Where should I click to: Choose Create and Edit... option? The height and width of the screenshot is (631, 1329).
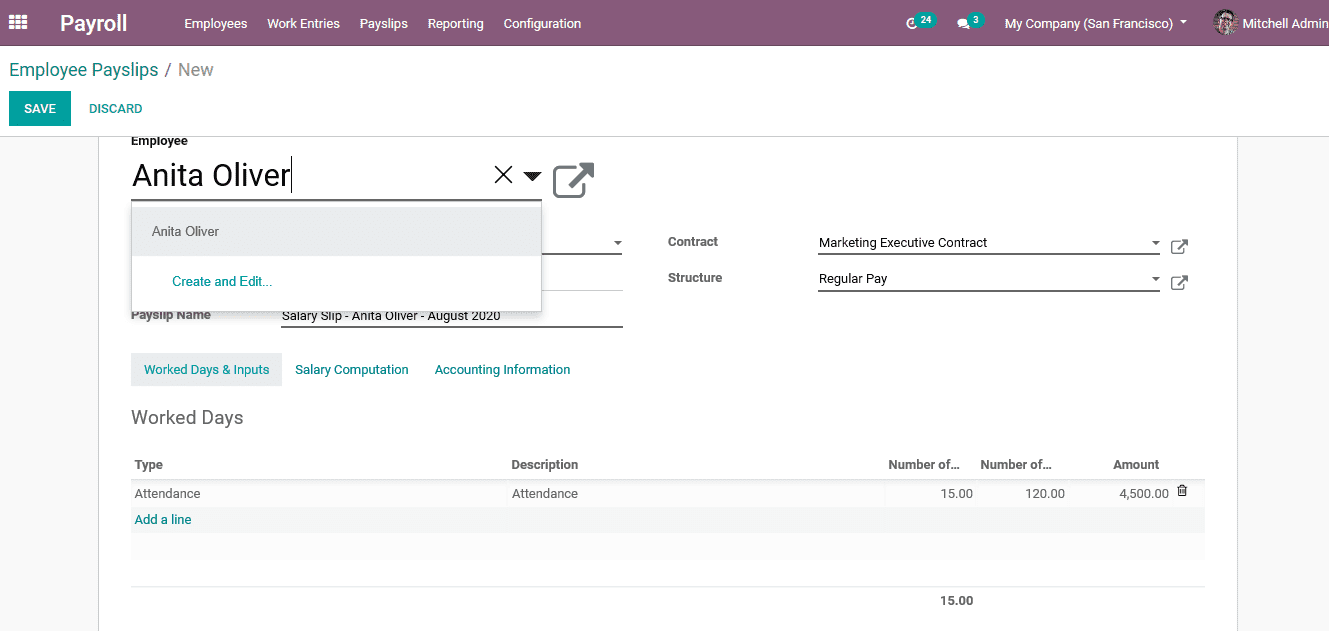click(222, 281)
